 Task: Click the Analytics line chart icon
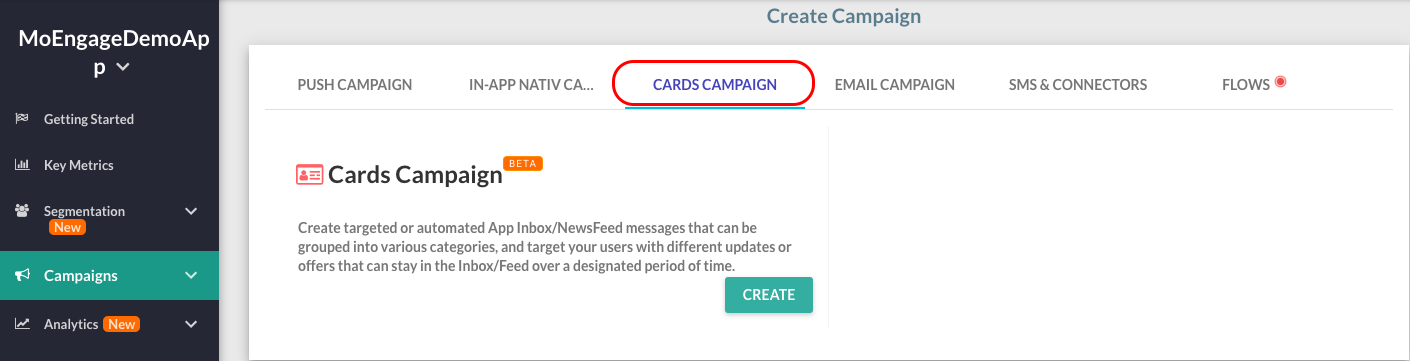[22, 324]
